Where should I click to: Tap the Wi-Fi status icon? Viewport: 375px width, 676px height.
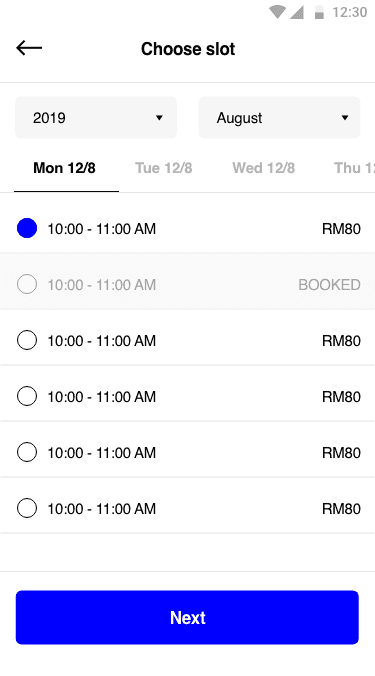[278, 12]
